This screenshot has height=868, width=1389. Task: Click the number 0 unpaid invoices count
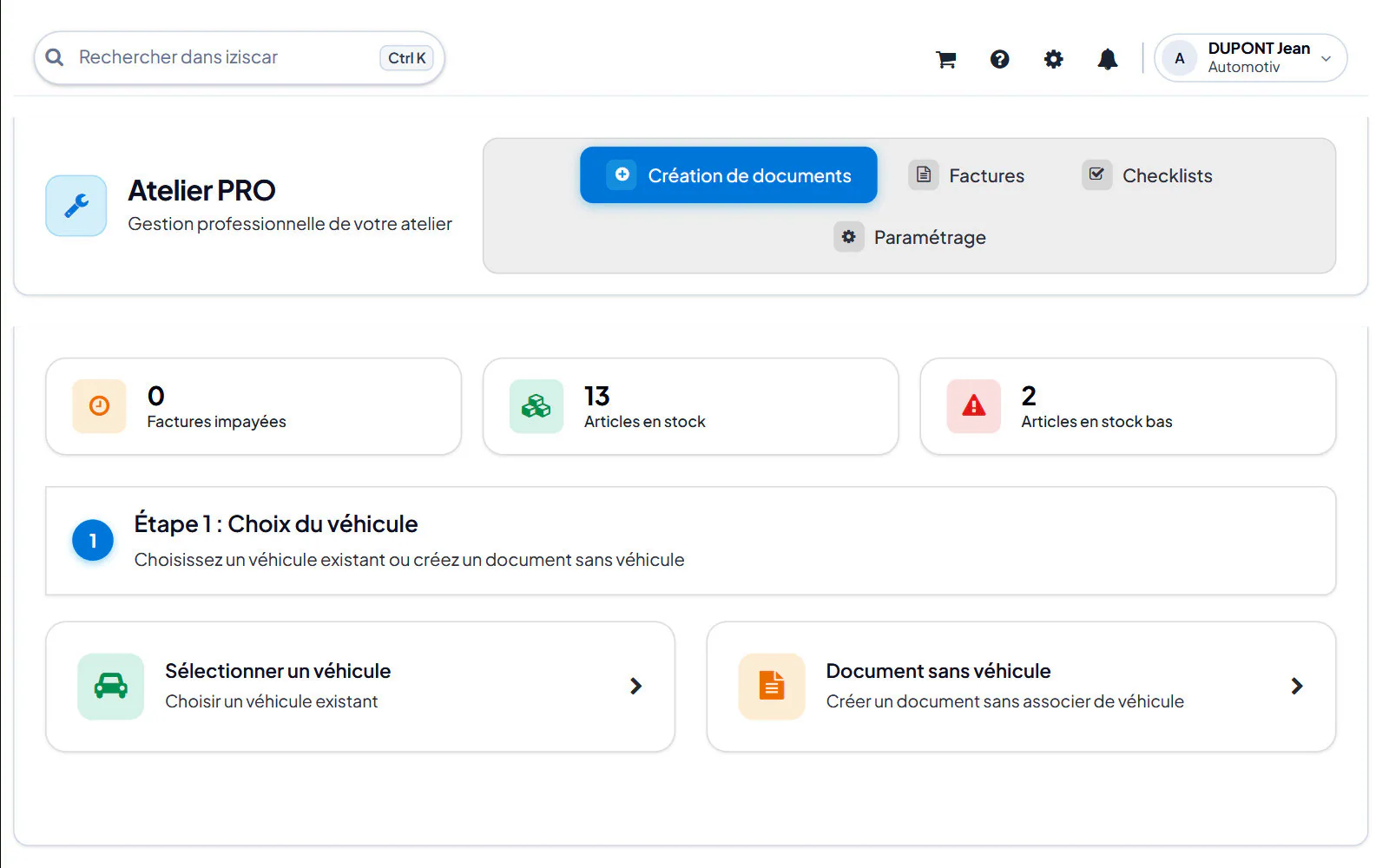click(156, 396)
